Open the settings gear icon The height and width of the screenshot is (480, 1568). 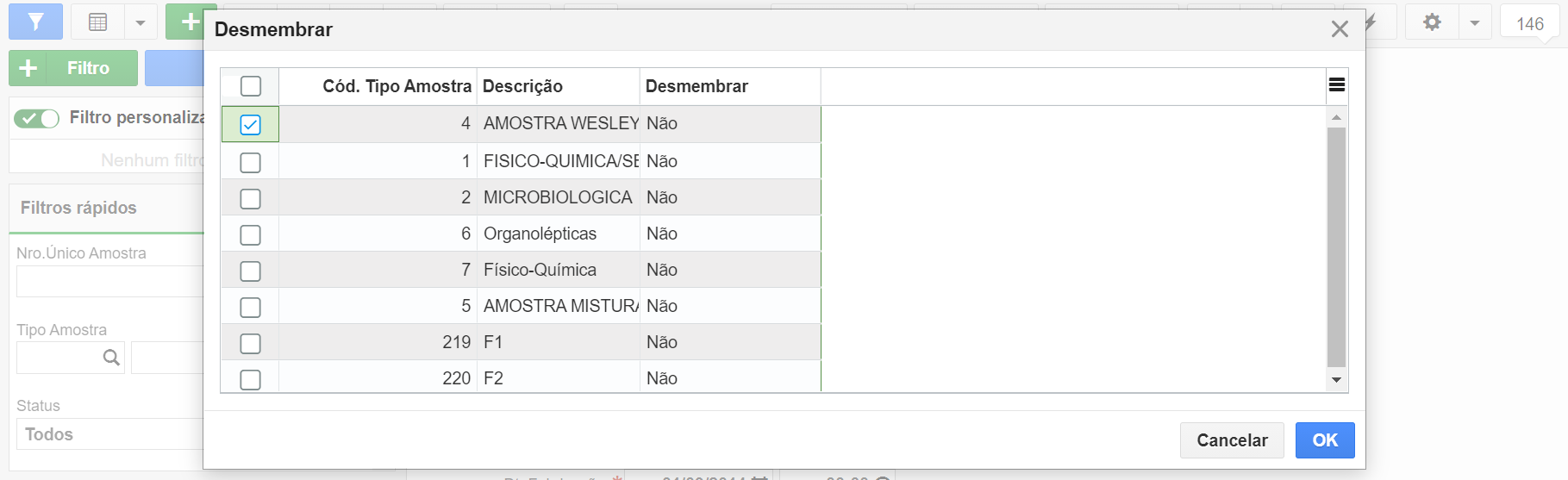pyautogui.click(x=1432, y=22)
